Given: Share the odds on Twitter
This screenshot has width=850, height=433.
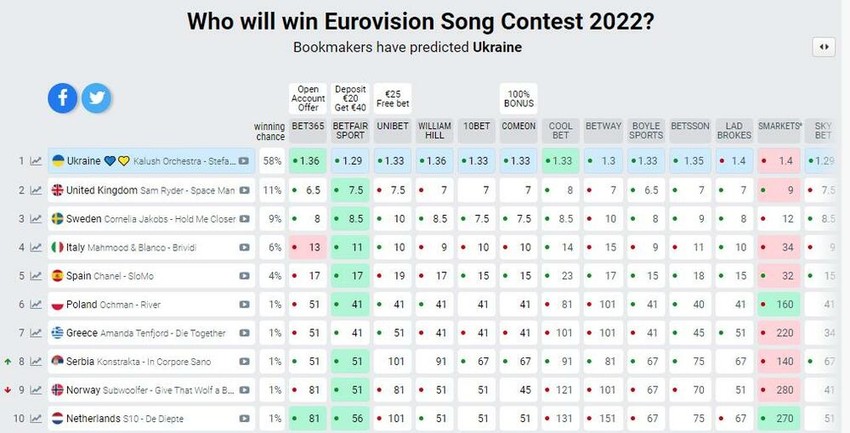Looking at the screenshot, I should tap(96, 97).
